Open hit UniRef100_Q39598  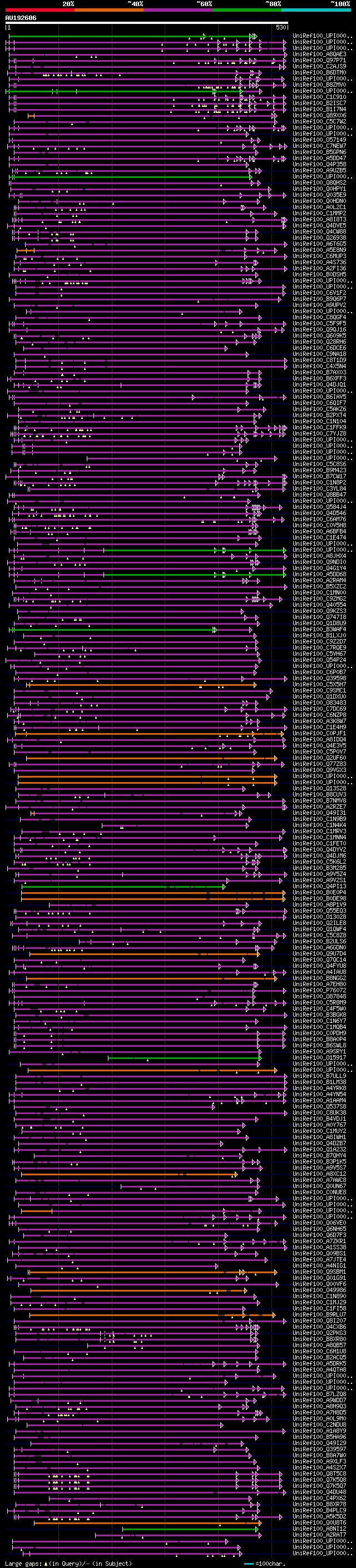click(319, 678)
